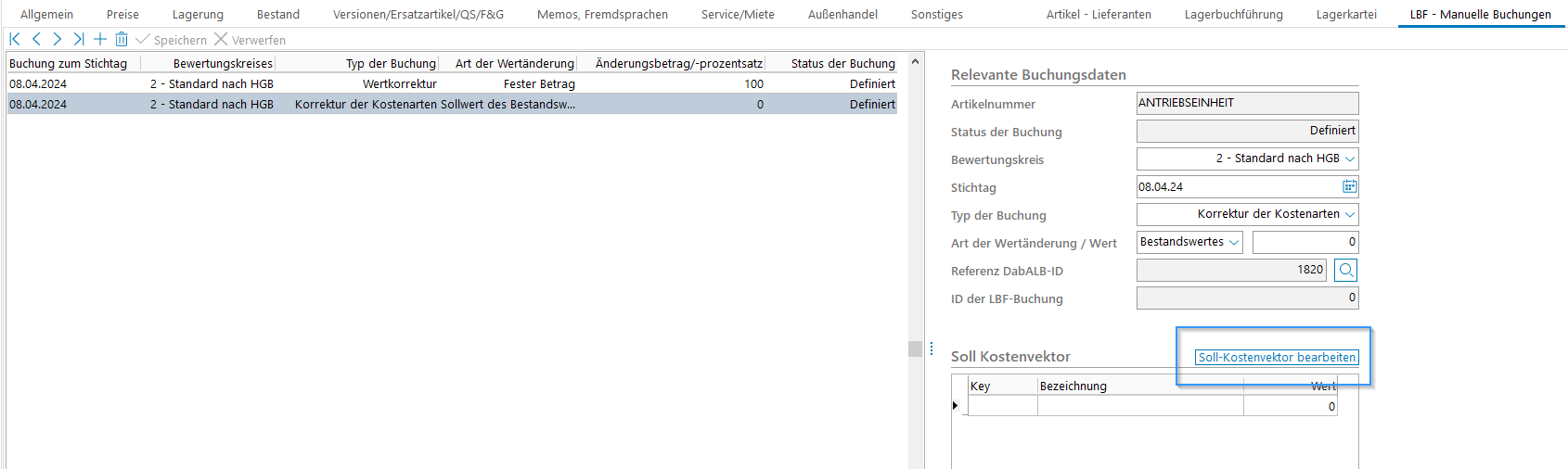Click Verwerfen to discard changes
The width and height of the screenshot is (1568, 469).
tap(250, 40)
